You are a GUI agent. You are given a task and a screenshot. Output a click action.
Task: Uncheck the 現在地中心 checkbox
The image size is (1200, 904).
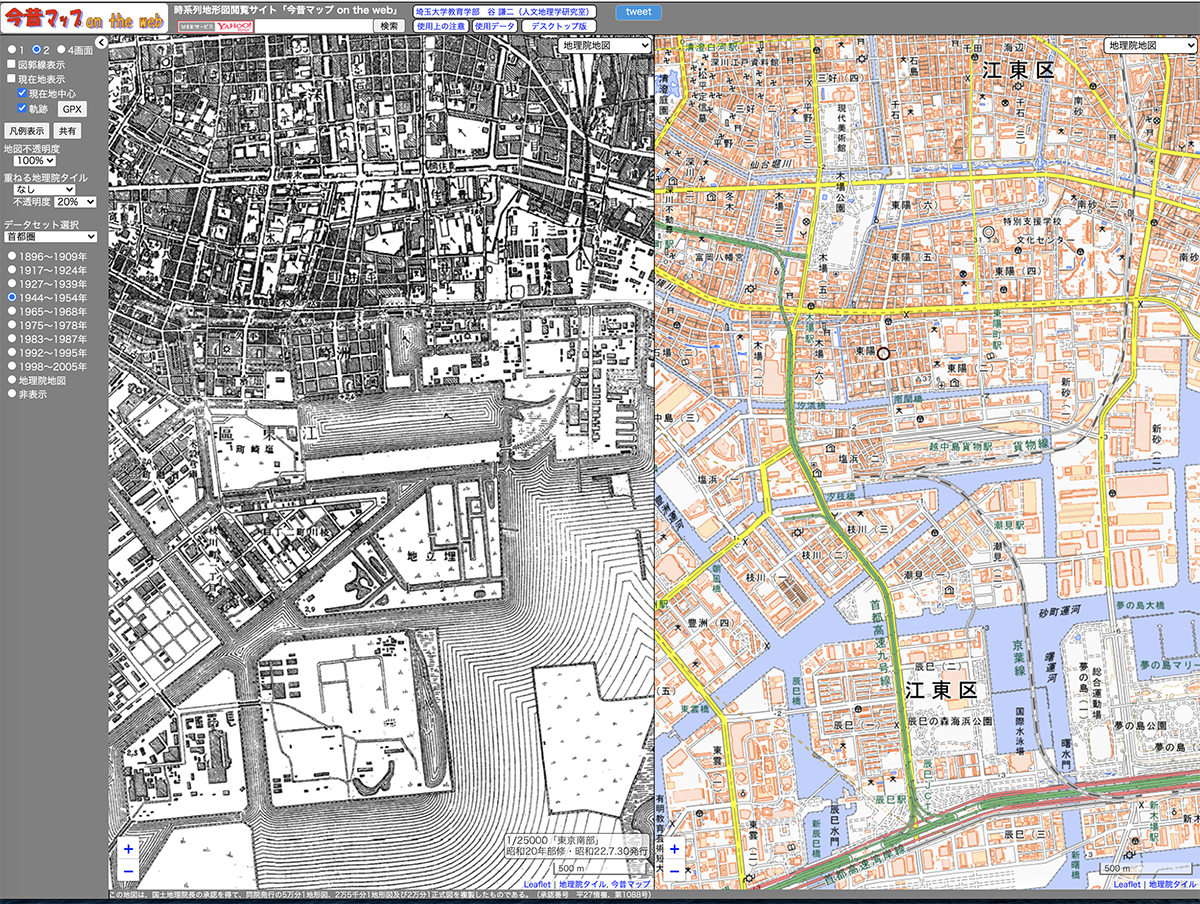coord(22,92)
